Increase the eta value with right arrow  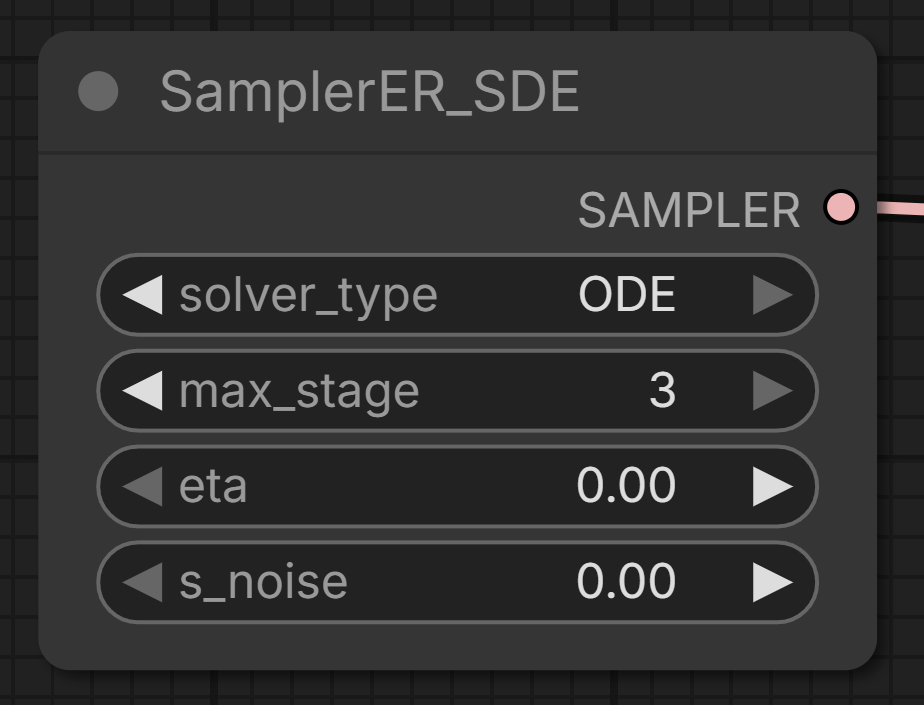pyautogui.click(x=773, y=486)
